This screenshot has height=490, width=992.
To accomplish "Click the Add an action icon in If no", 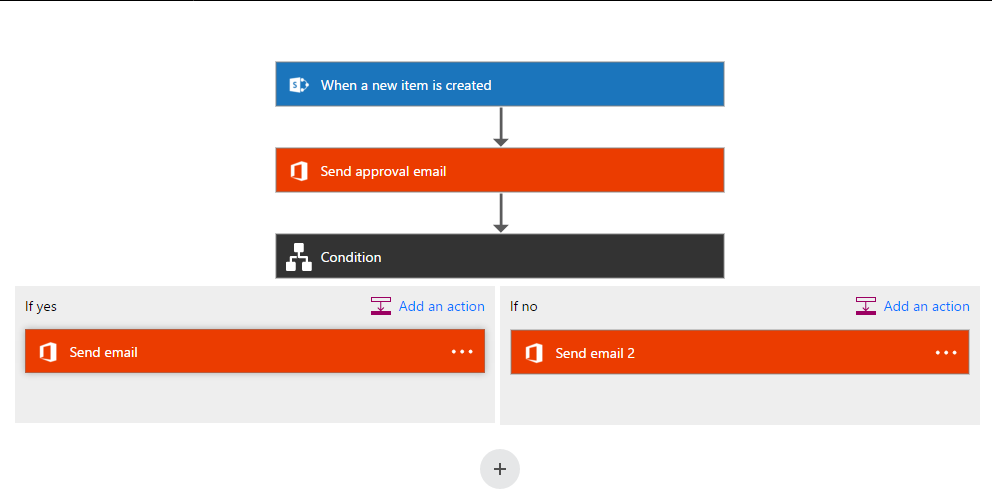I will (x=865, y=306).
